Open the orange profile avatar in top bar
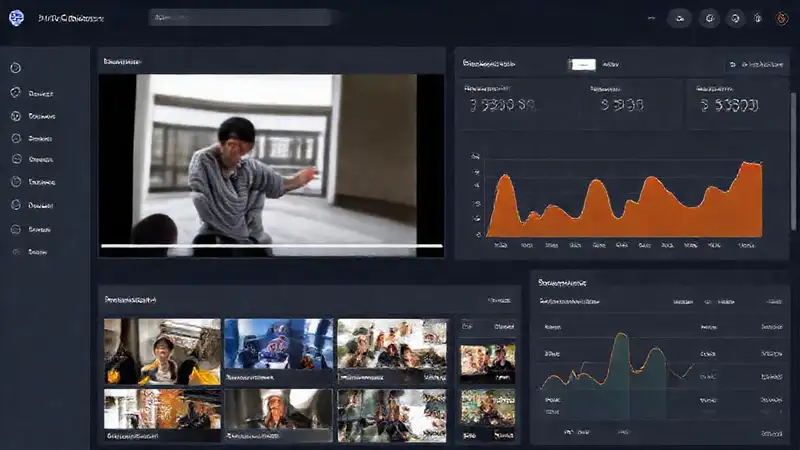This screenshot has height=450, width=800. [x=782, y=18]
